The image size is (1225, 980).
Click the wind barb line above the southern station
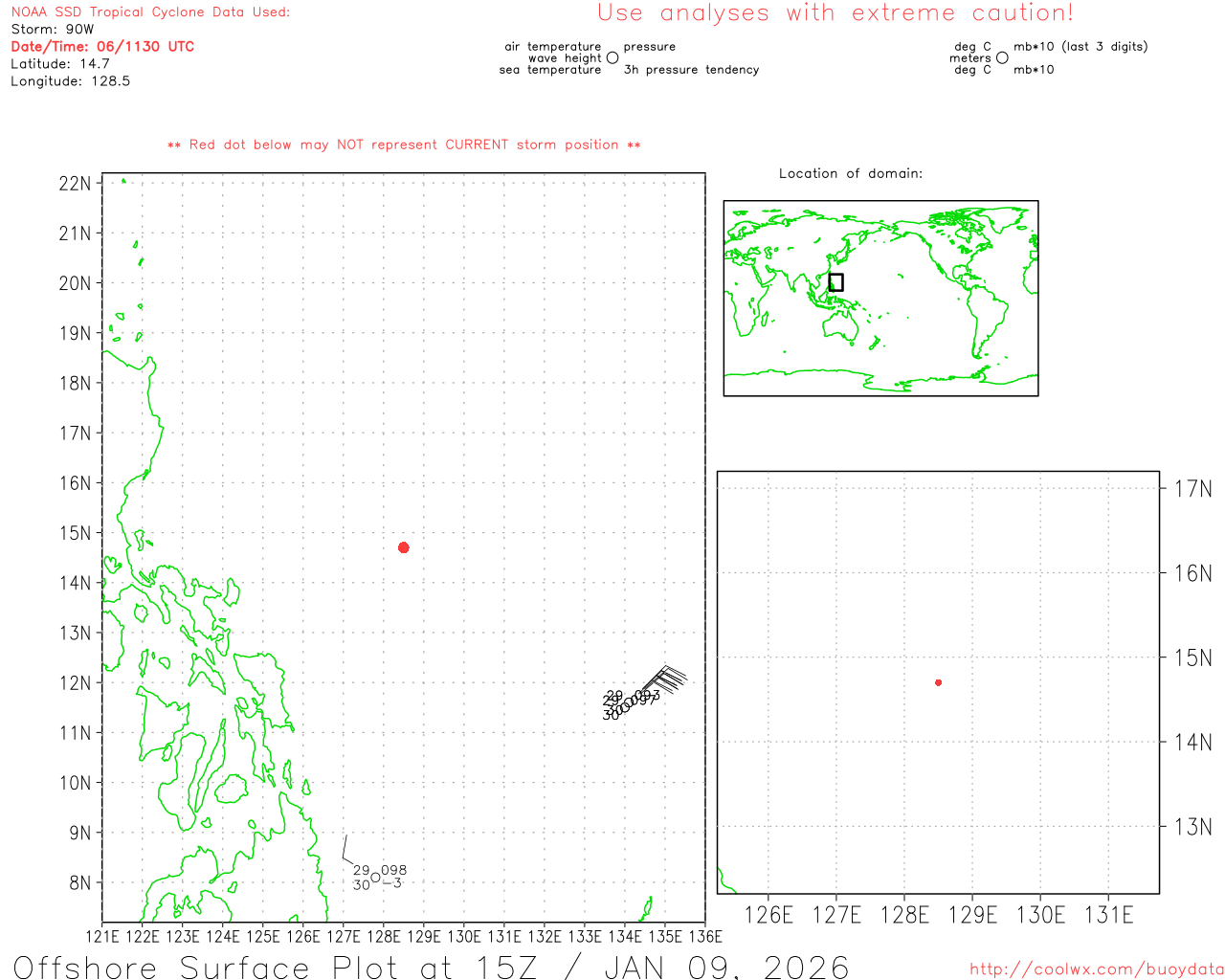pos(346,849)
